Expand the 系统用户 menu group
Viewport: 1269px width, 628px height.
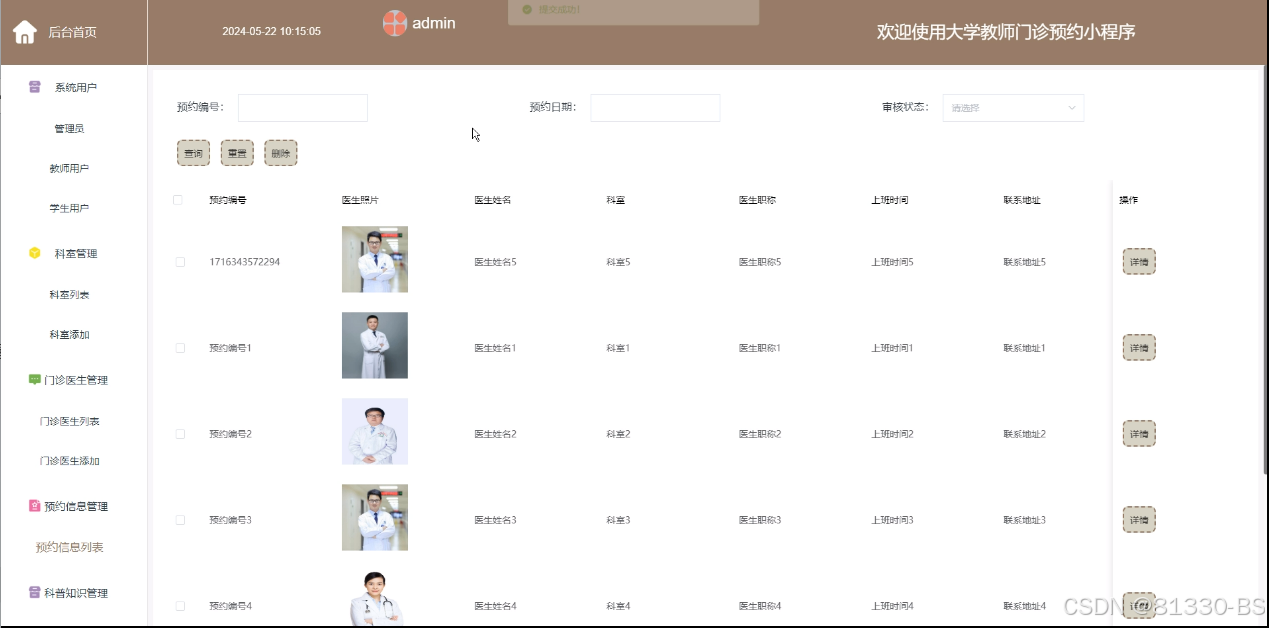(74, 88)
